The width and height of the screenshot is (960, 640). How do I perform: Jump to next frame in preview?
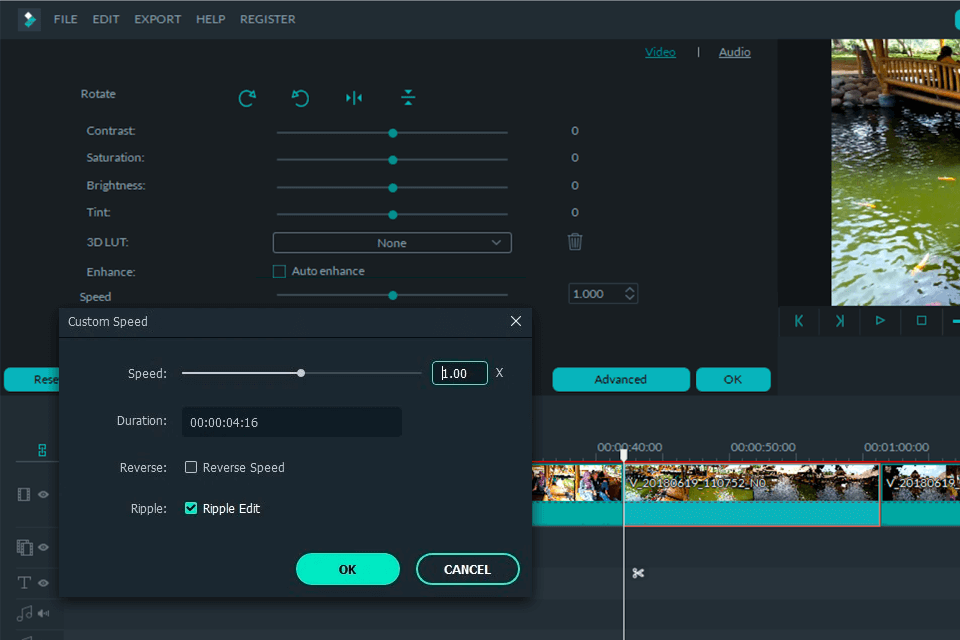coord(839,321)
